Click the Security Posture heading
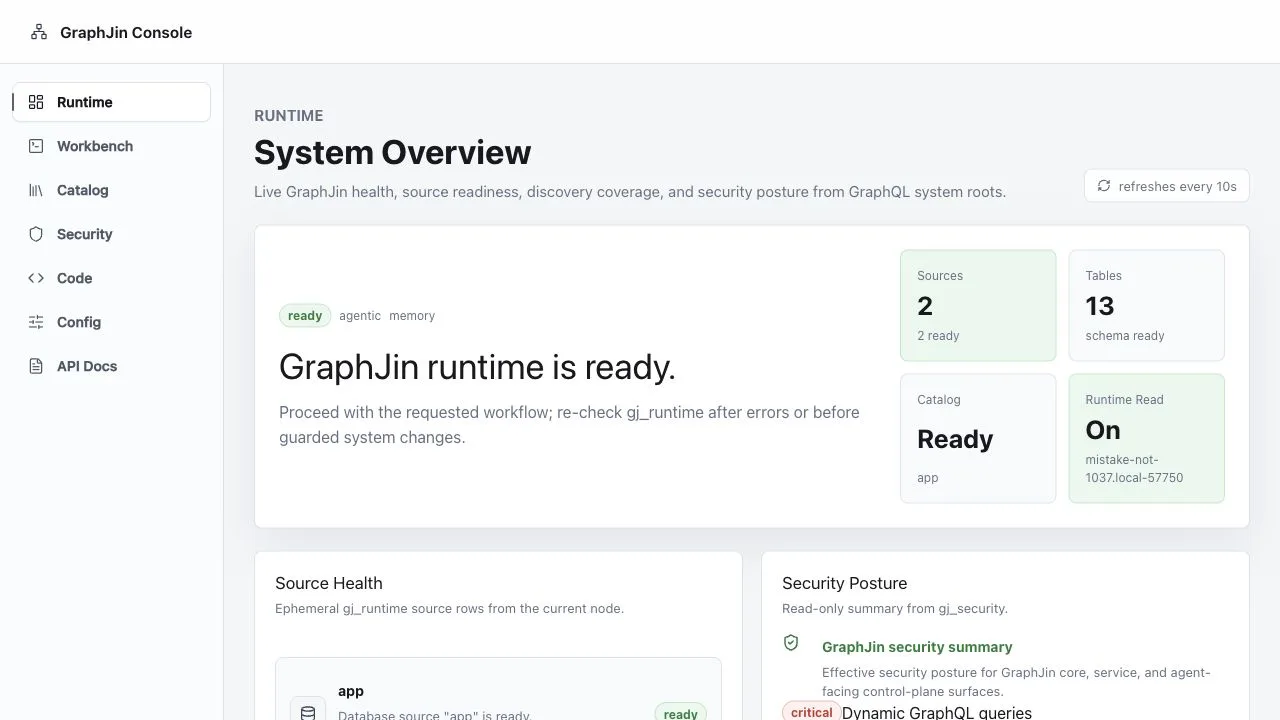 coord(845,583)
